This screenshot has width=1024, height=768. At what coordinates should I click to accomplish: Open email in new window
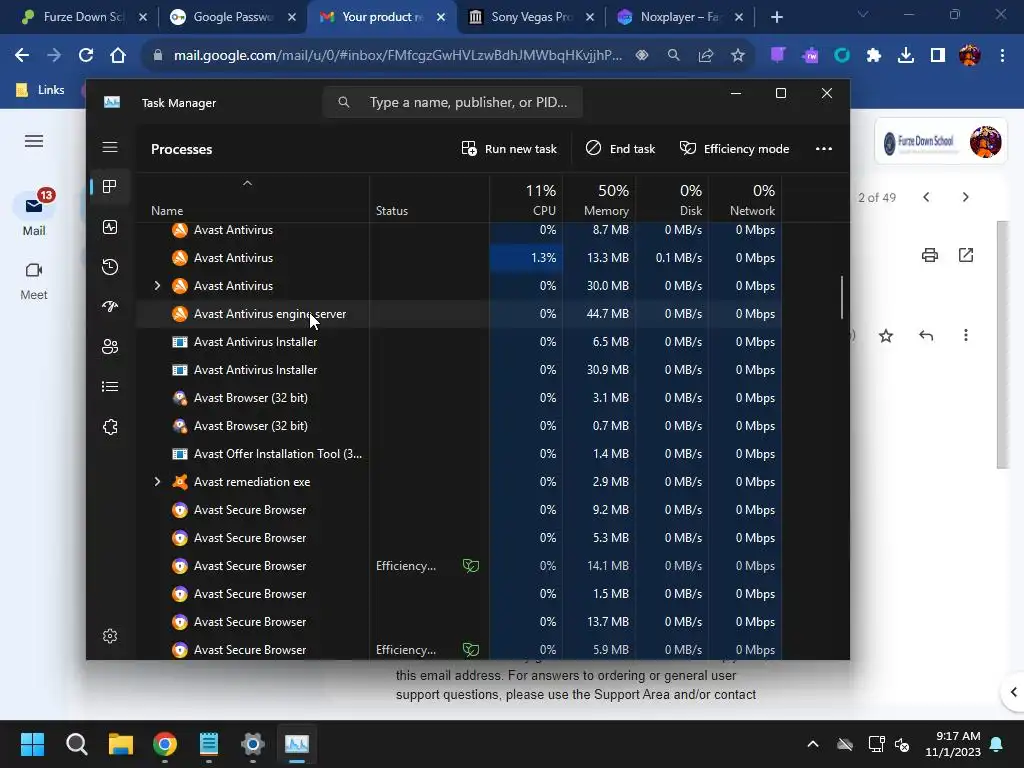(x=966, y=255)
